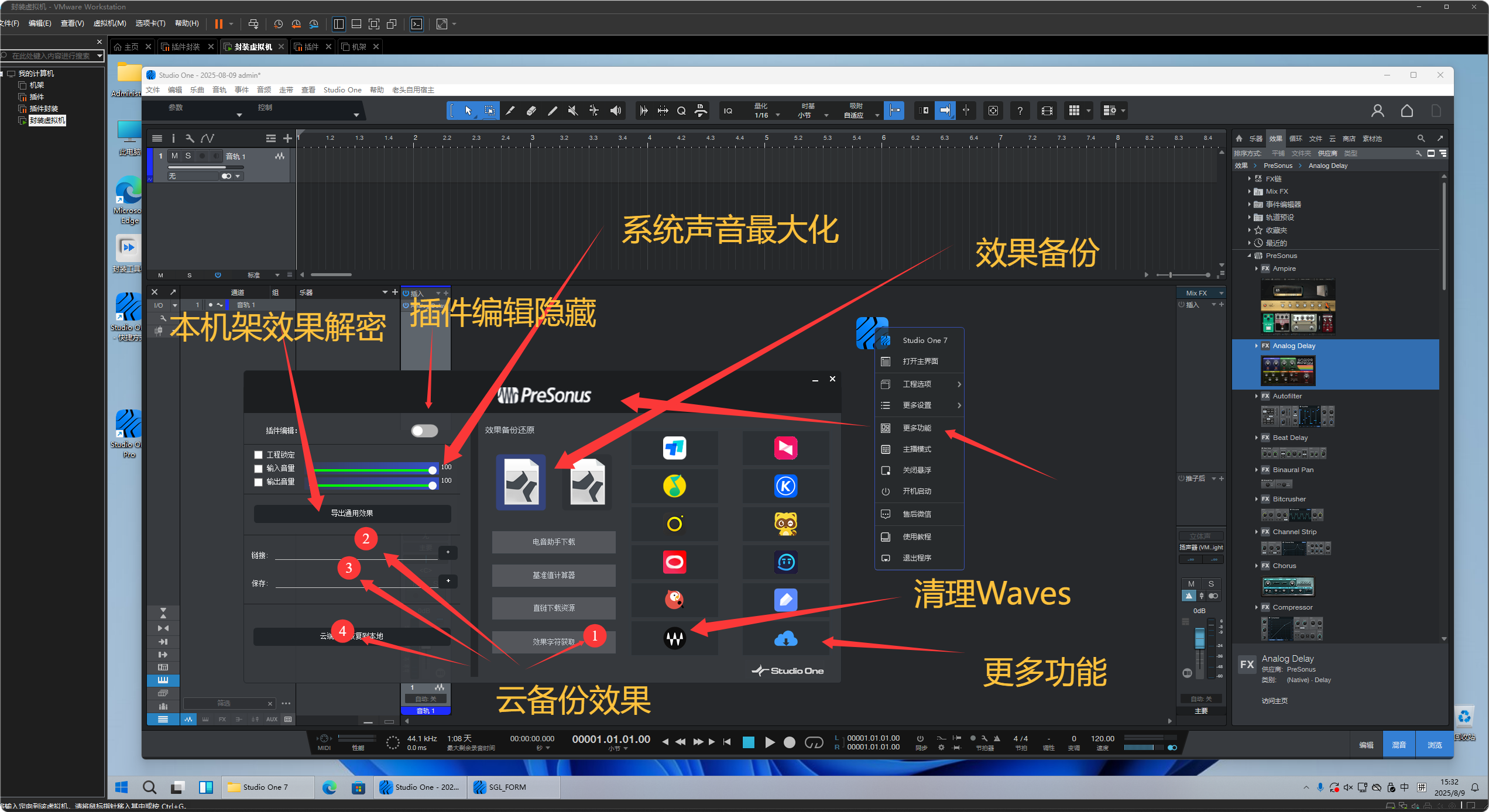Select 退出程序 in tray menu
Screen dimensions: 1489x812
click(x=920, y=558)
